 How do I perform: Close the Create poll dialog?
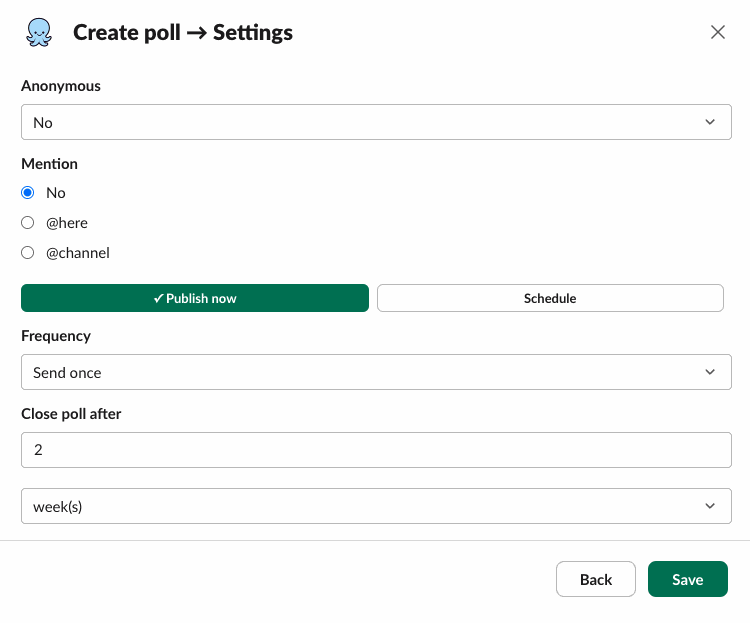click(x=717, y=33)
